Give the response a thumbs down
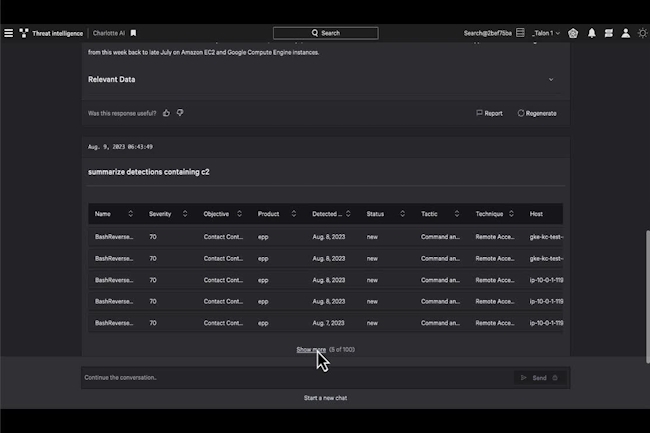 pos(180,113)
